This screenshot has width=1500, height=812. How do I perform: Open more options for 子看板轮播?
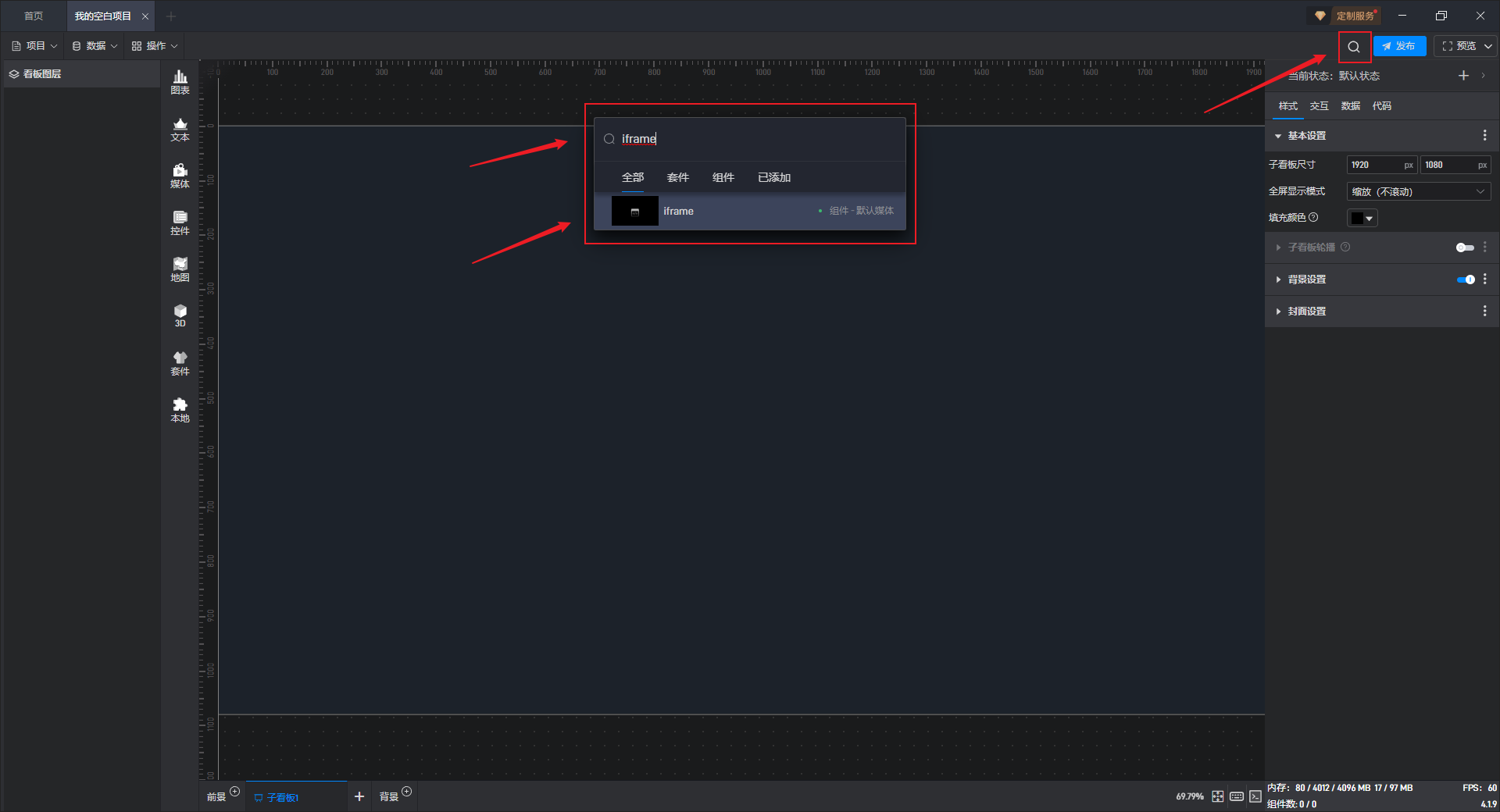point(1485,247)
